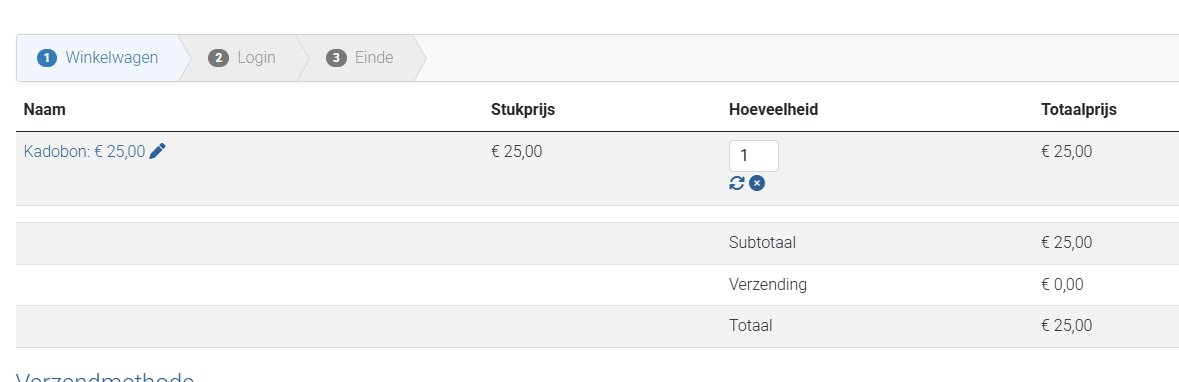
Task: Click the Verzending row label
Action: click(x=768, y=284)
